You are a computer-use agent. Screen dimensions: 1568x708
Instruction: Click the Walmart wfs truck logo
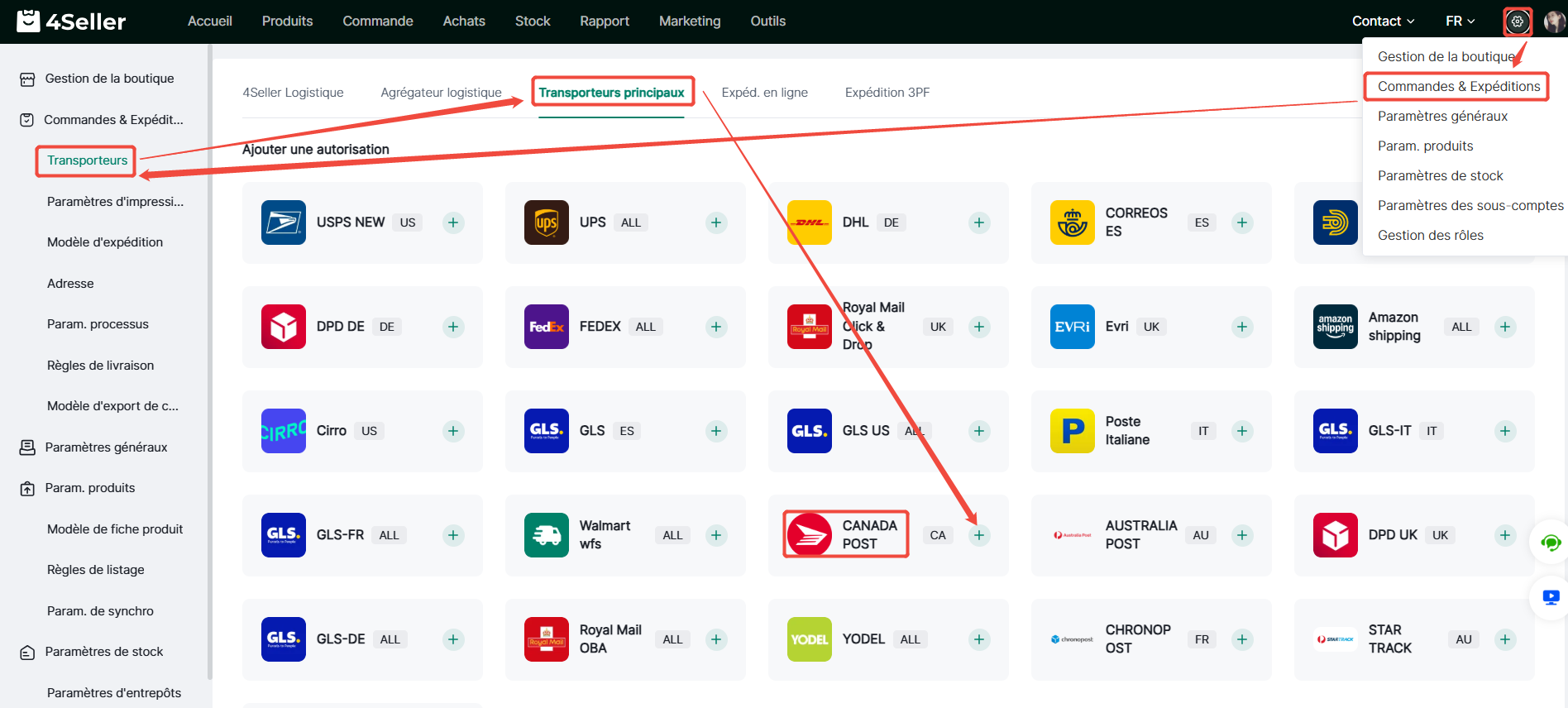[x=547, y=535]
